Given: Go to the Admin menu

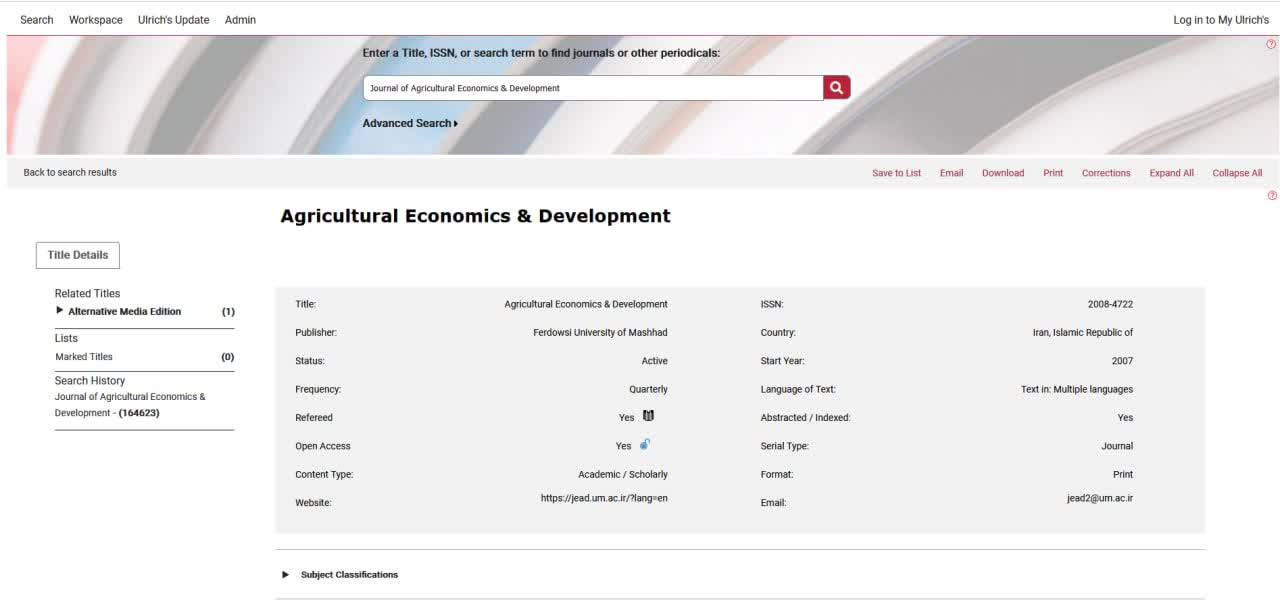Looking at the screenshot, I should click(240, 20).
